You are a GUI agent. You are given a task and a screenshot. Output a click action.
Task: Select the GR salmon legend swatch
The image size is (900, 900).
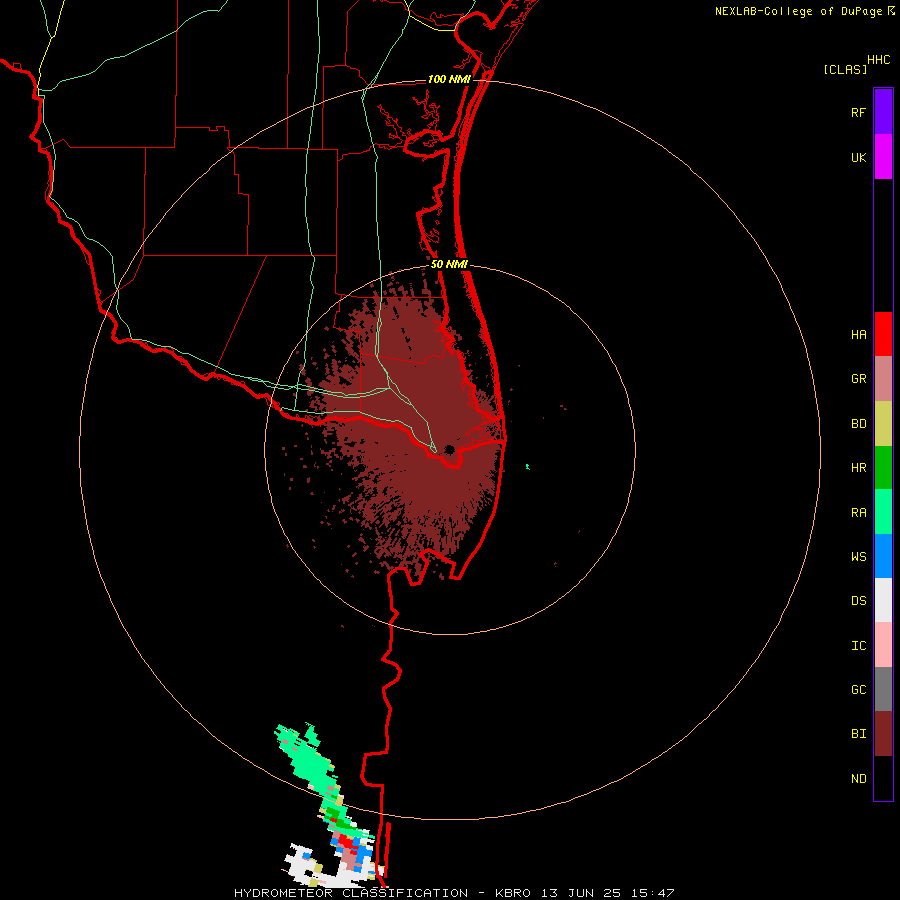(x=883, y=379)
